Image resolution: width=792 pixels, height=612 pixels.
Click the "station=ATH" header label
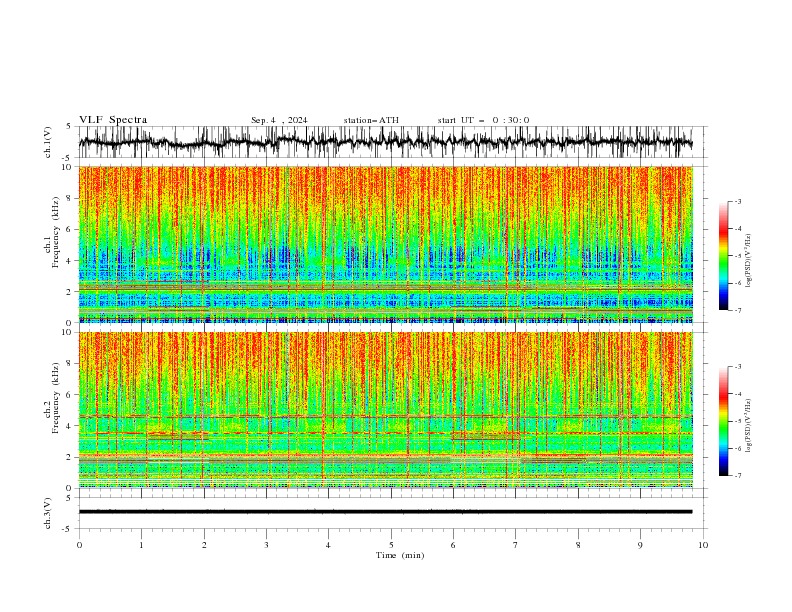click(371, 120)
